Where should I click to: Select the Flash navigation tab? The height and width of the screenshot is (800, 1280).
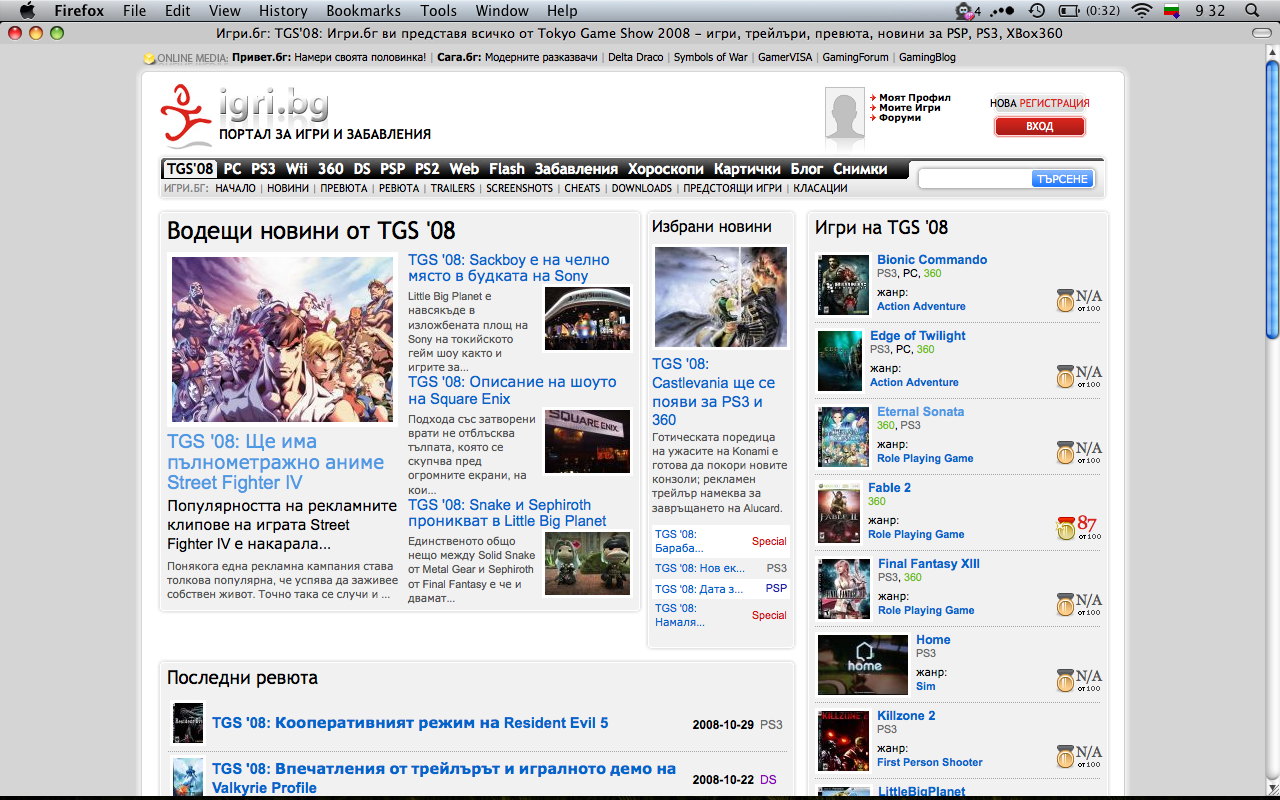click(507, 169)
